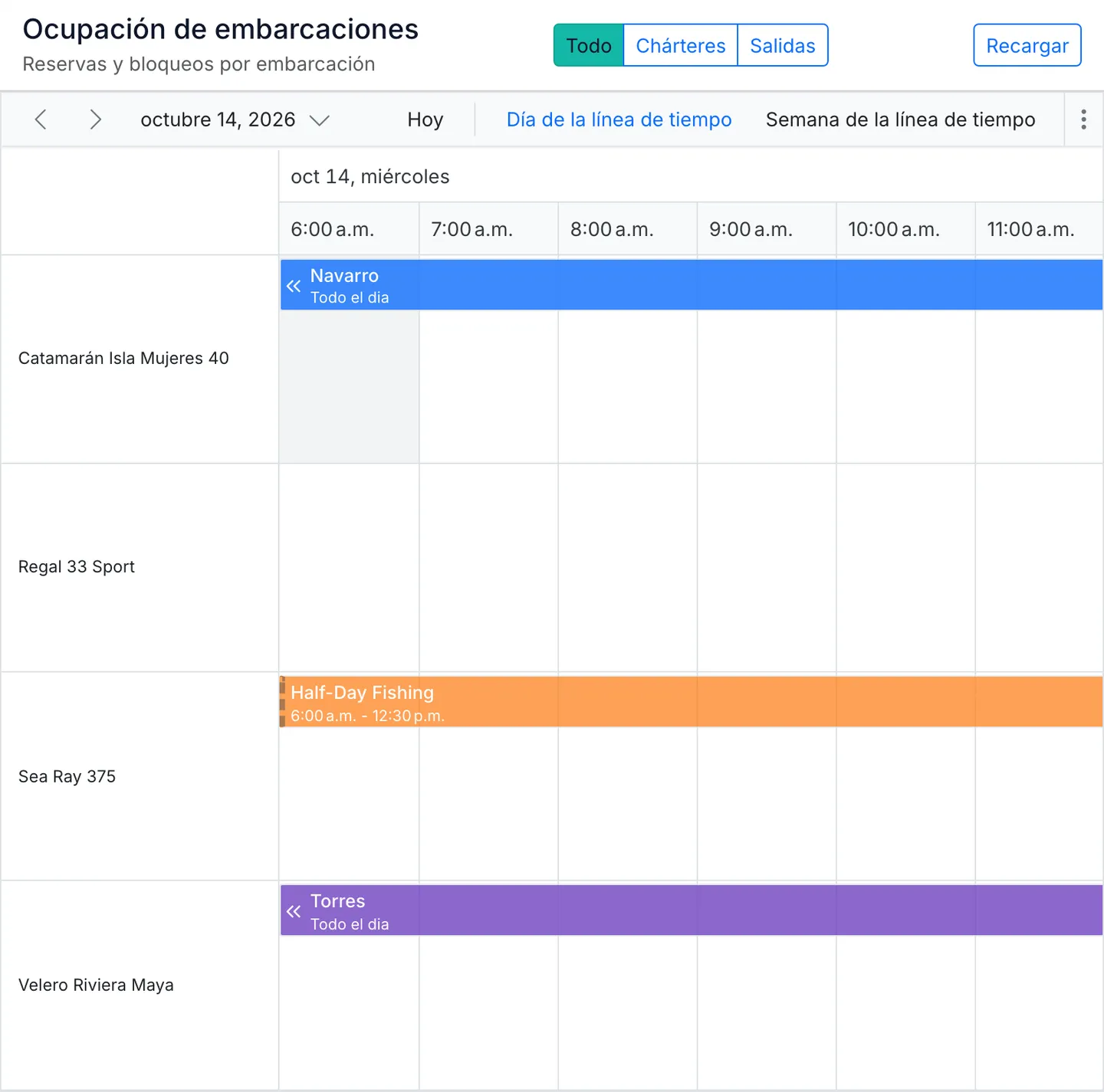Select the Todo filter toggle
This screenshot has height=1092, width=1104.
coord(589,45)
